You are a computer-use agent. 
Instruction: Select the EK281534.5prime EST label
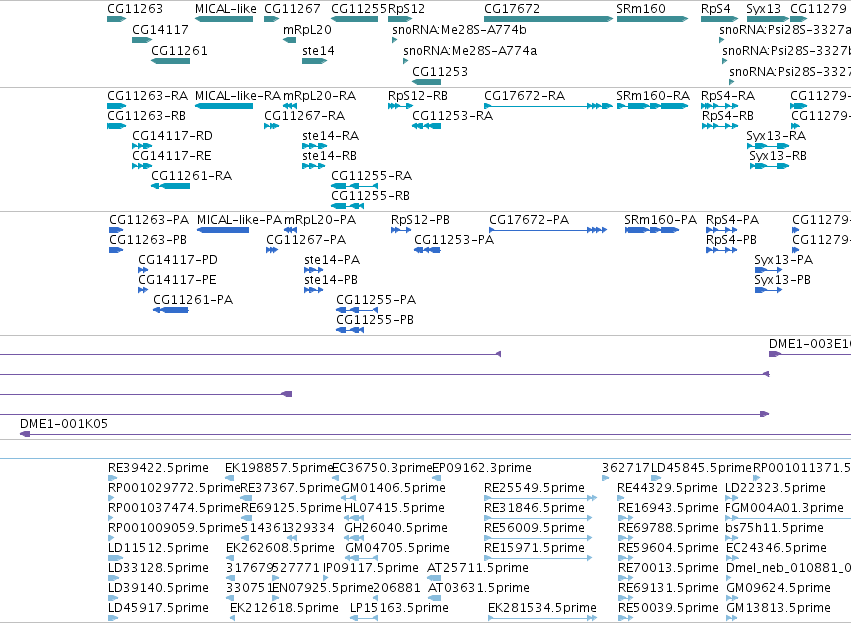pos(542,608)
